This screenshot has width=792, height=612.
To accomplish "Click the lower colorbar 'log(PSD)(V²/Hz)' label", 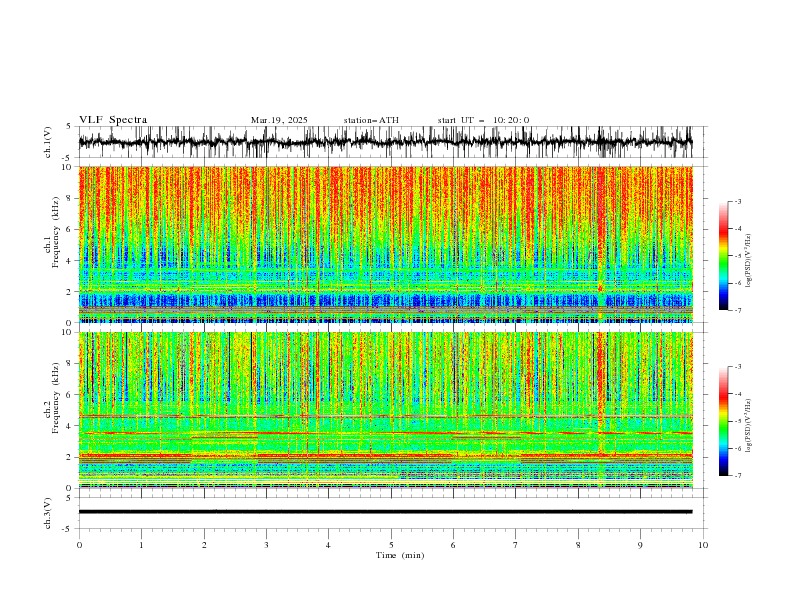I will [x=749, y=426].
